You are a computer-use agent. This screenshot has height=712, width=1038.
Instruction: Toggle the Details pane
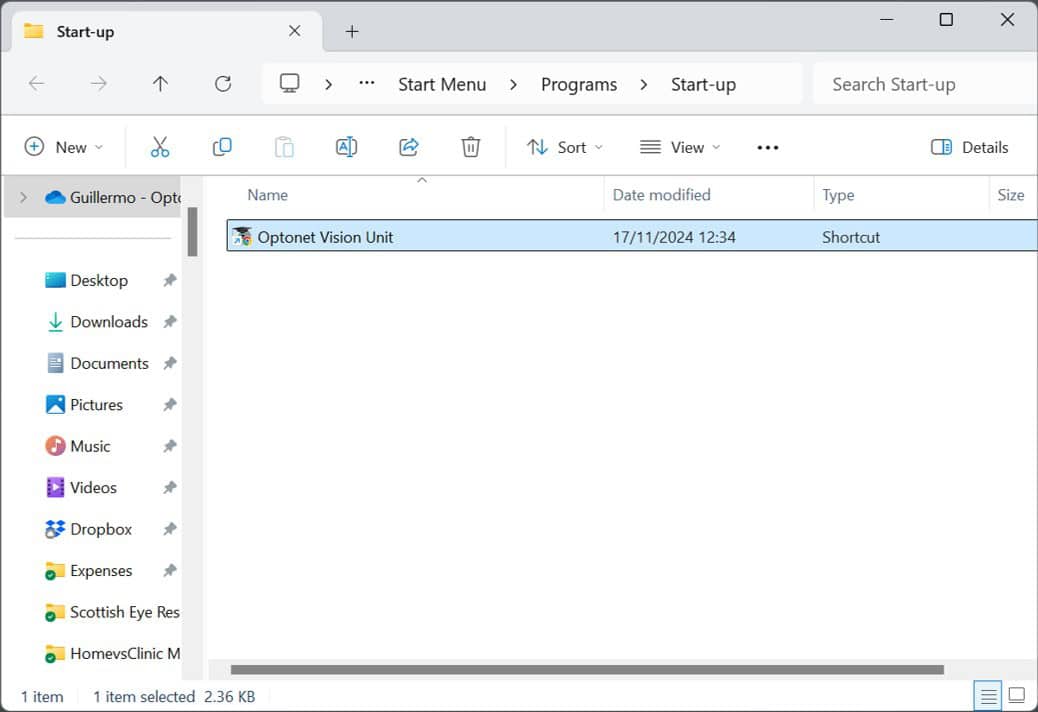tap(969, 147)
